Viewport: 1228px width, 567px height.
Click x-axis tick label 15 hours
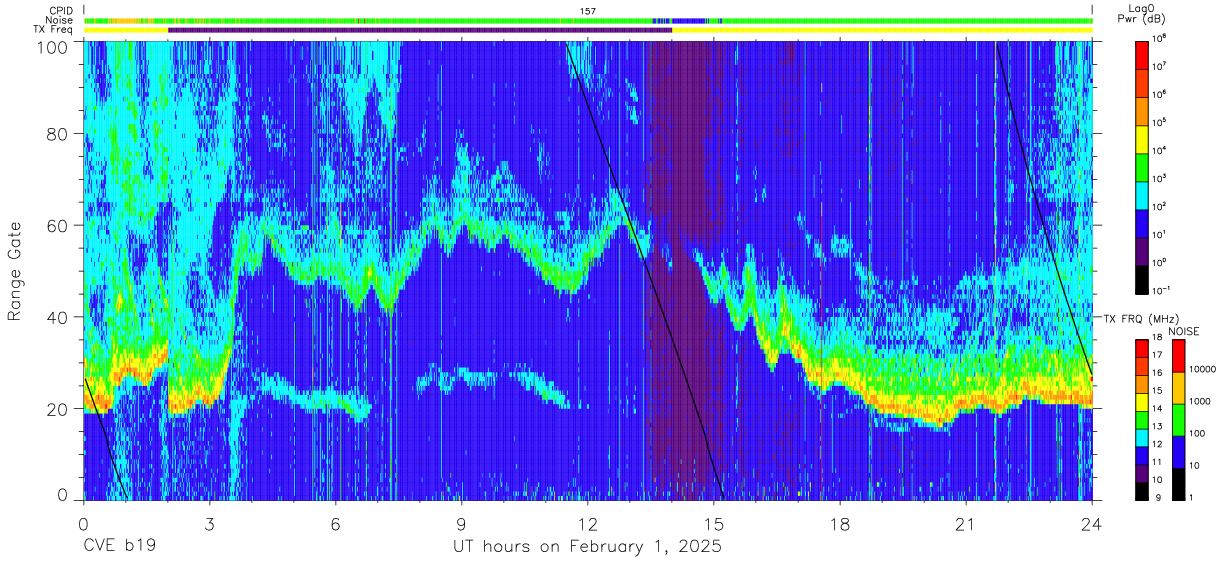[714, 523]
